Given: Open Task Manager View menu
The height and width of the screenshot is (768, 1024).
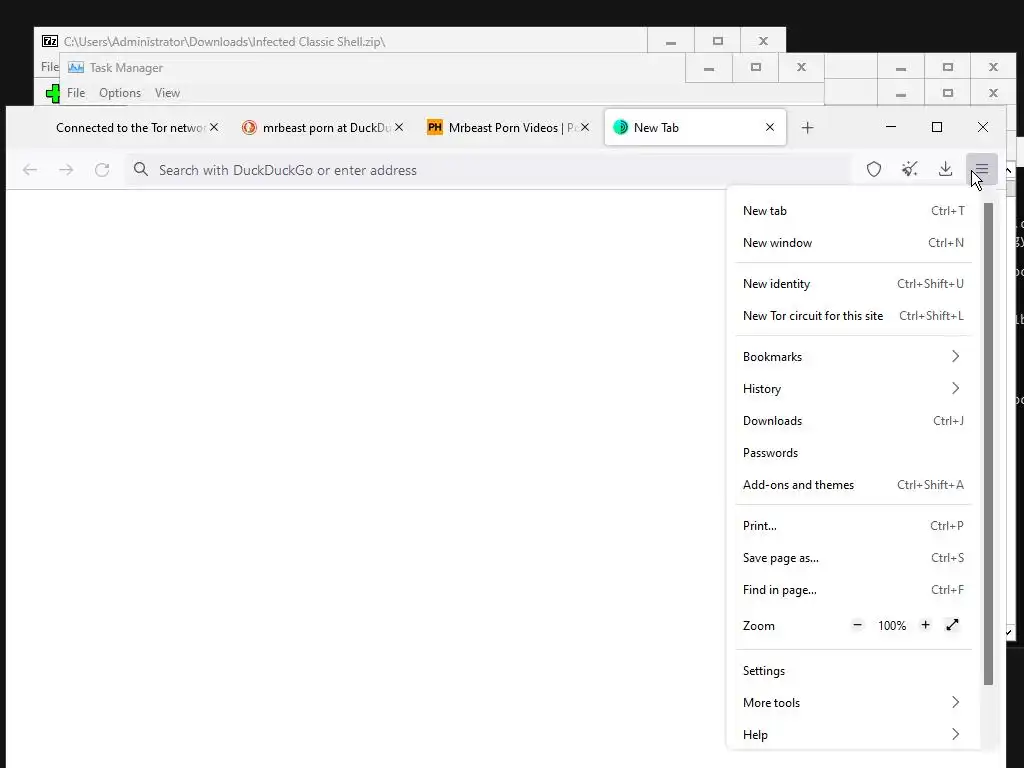Looking at the screenshot, I should (167, 93).
